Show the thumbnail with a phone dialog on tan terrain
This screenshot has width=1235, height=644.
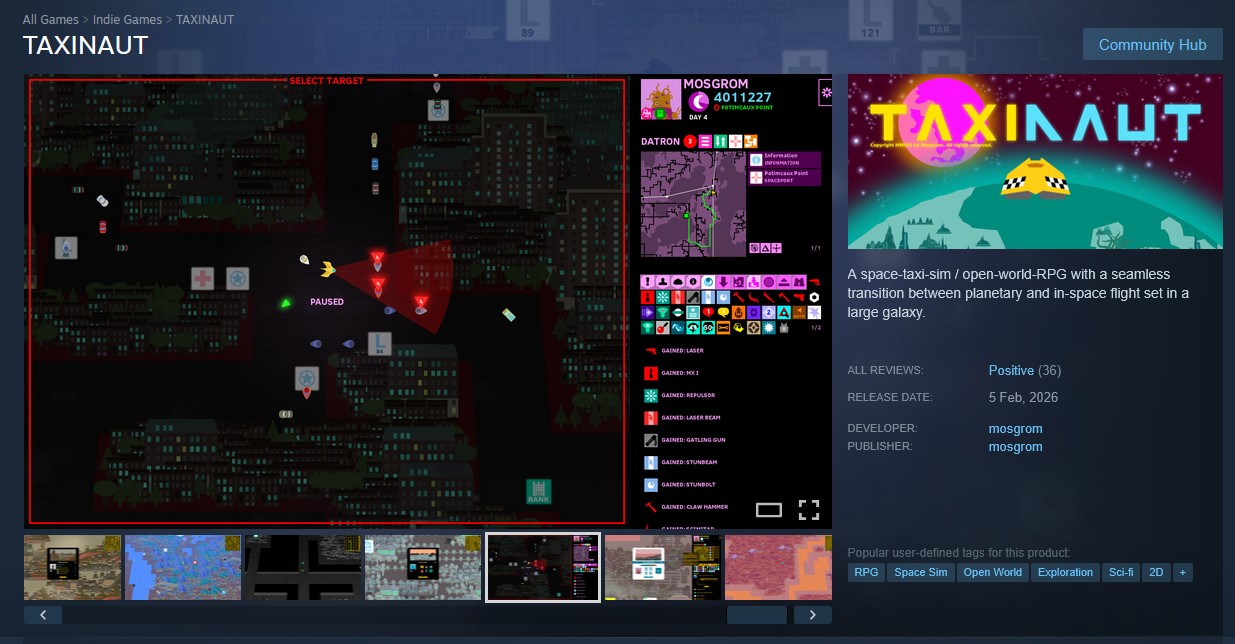click(72, 567)
